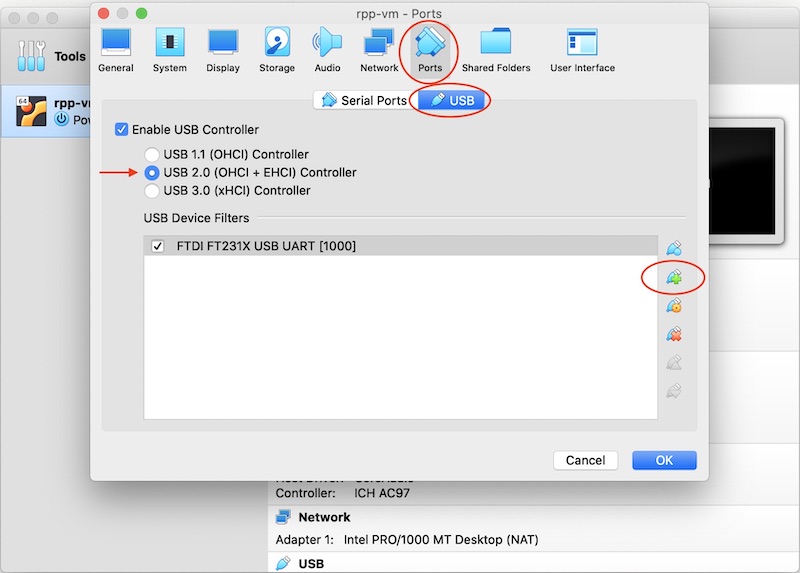Edit the selected USB filter
This screenshot has height=573, width=800.
point(674,306)
